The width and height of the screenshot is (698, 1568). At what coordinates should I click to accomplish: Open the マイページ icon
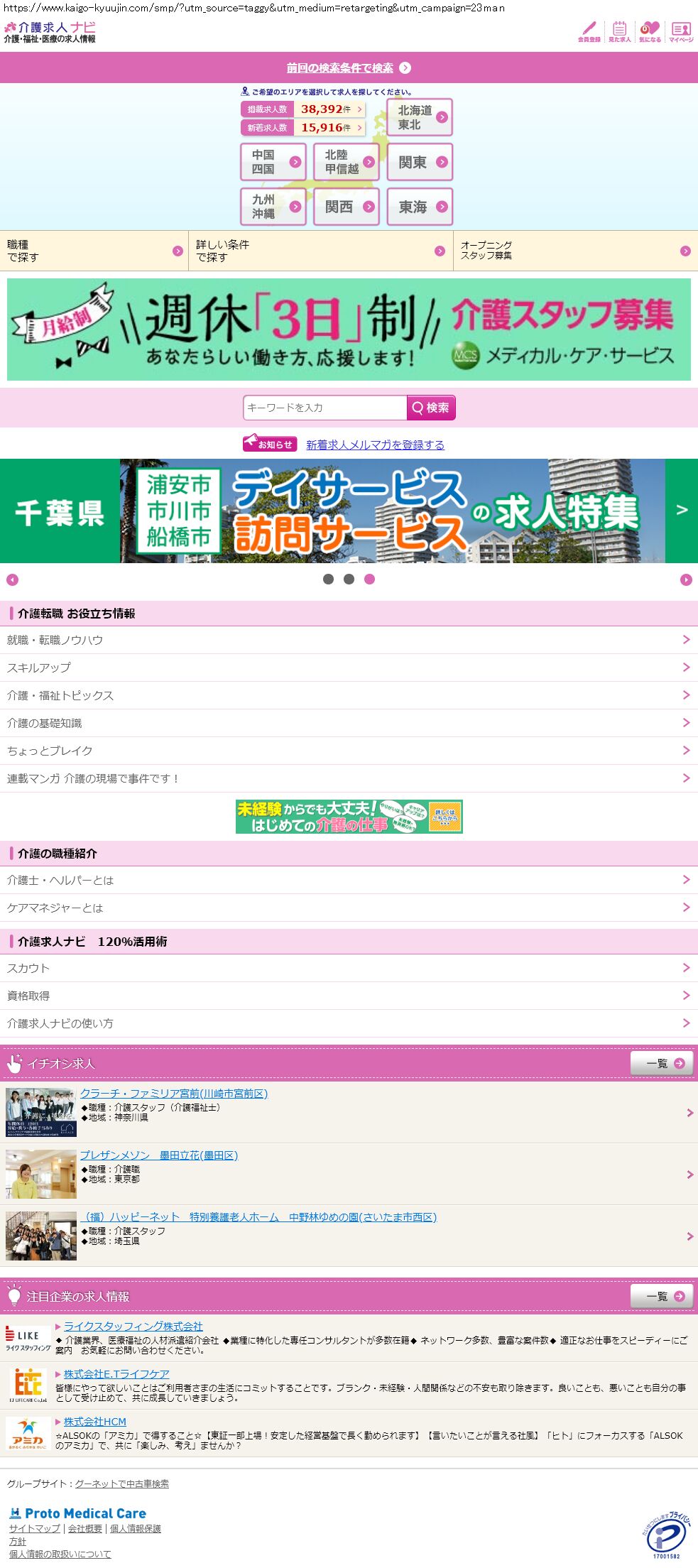[x=681, y=31]
